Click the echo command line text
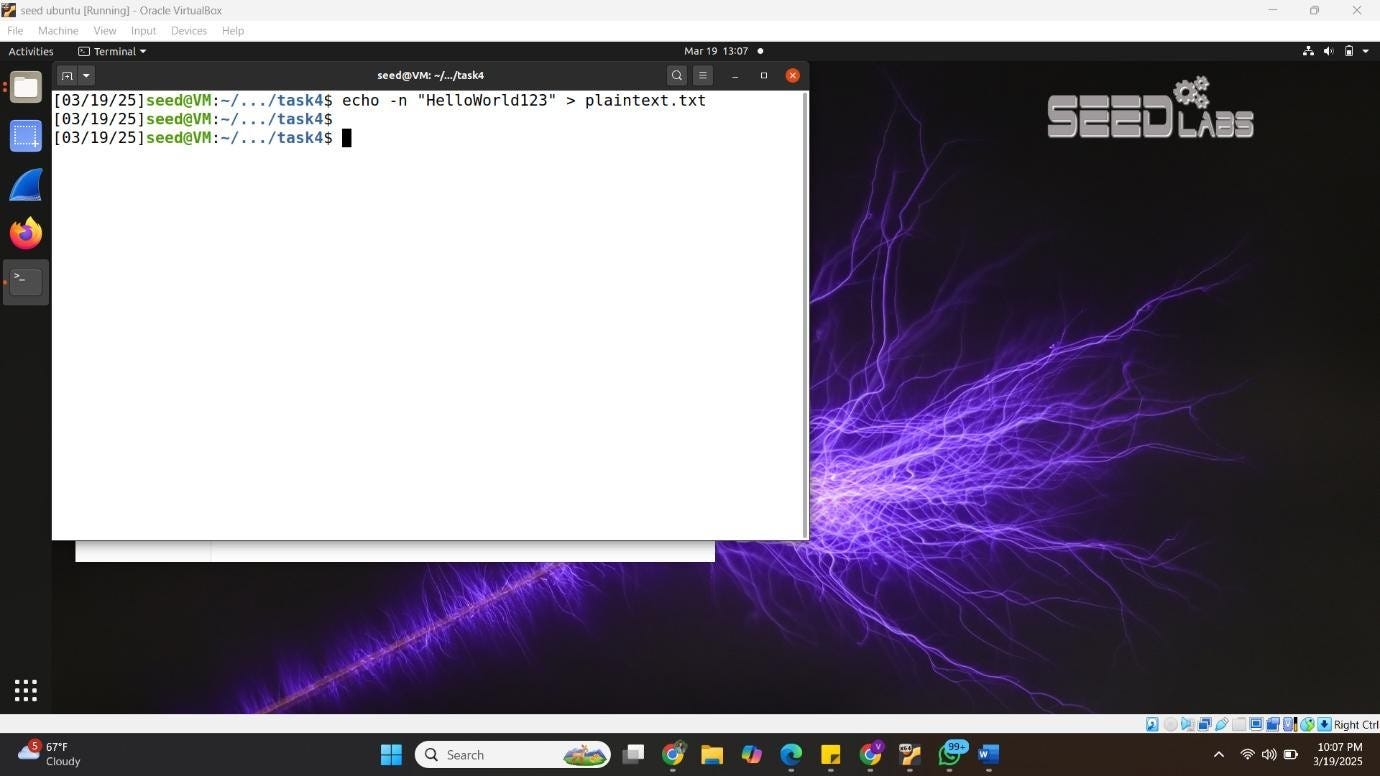This screenshot has width=1380, height=776. [x=524, y=101]
